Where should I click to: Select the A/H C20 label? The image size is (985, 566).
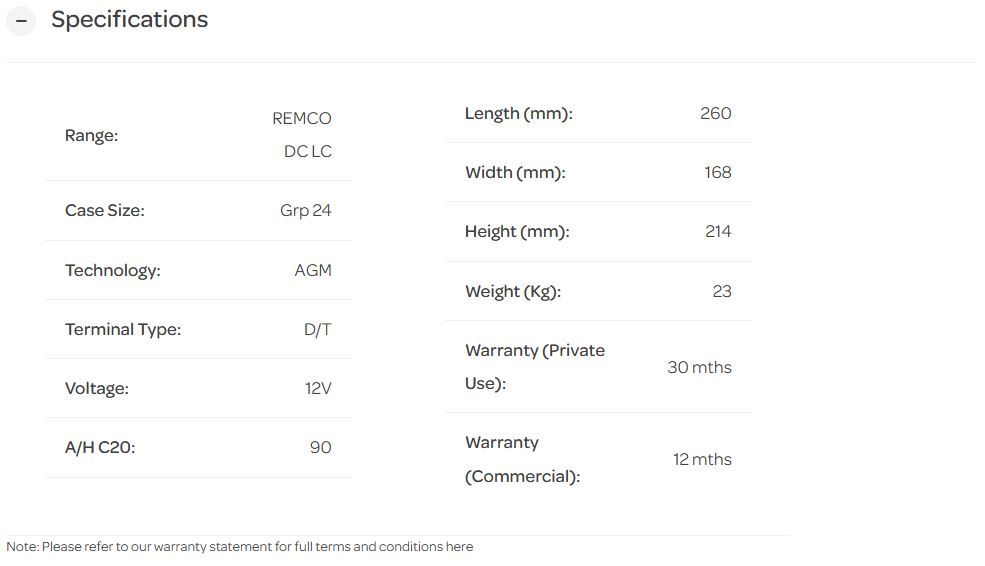tap(99, 447)
